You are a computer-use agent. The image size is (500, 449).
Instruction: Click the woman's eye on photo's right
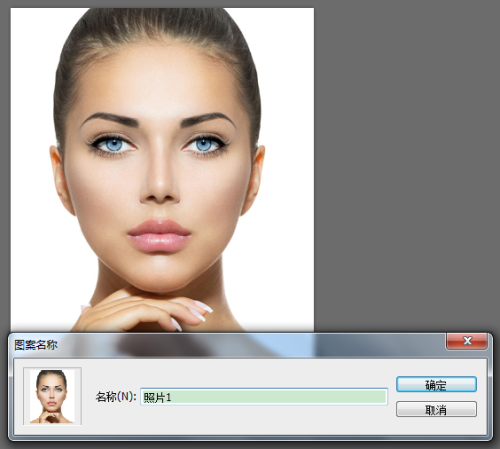[204, 144]
